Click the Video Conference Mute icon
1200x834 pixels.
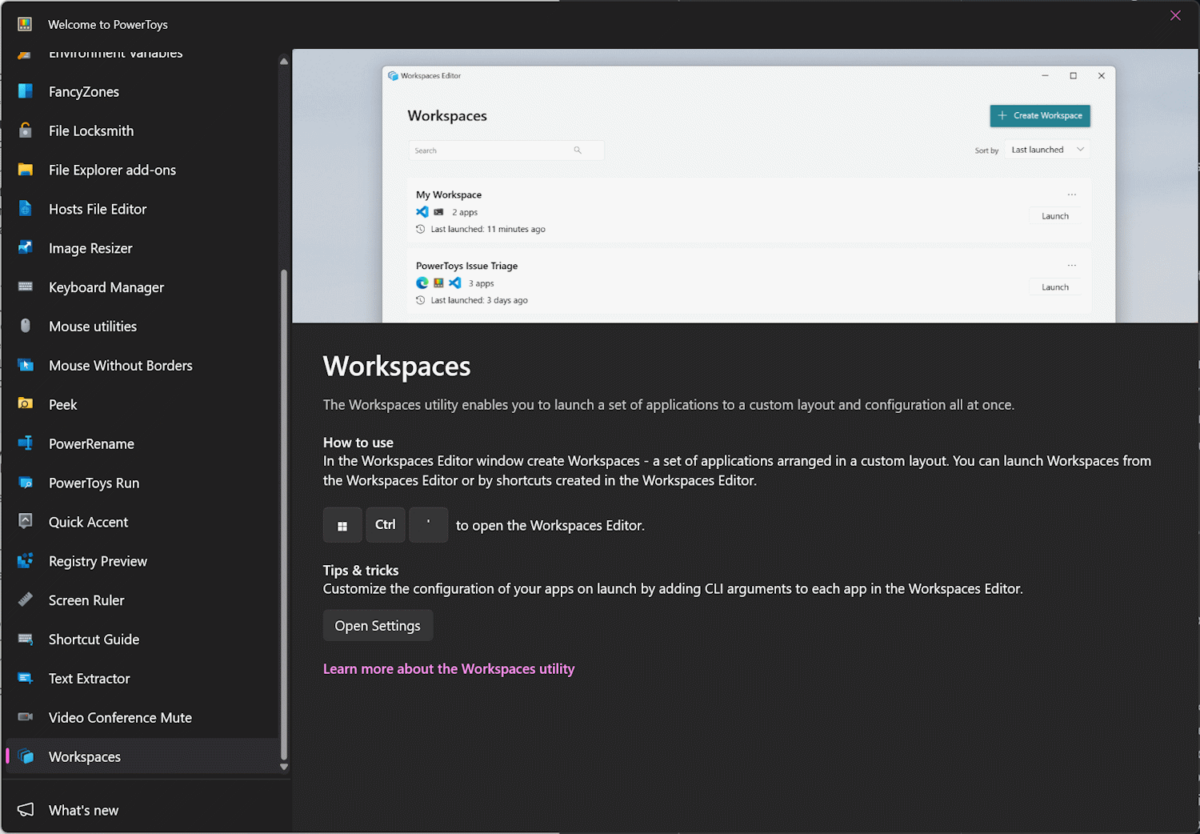tap(26, 717)
